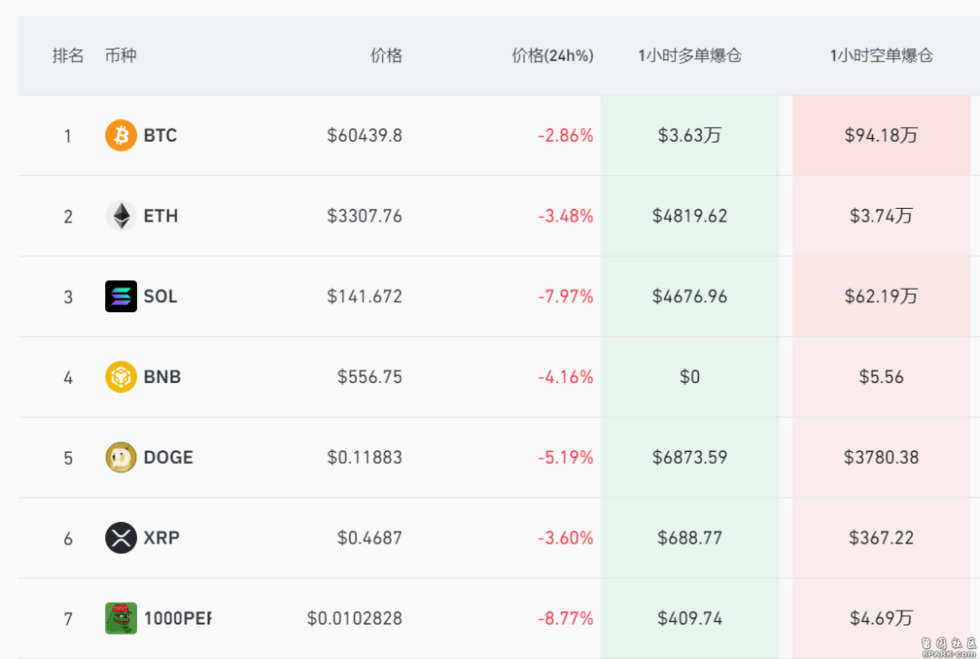Screen dimensions: 980x659
Task: Sort by 1小时空单爆仓 column header
Action: pyautogui.click(x=881, y=56)
